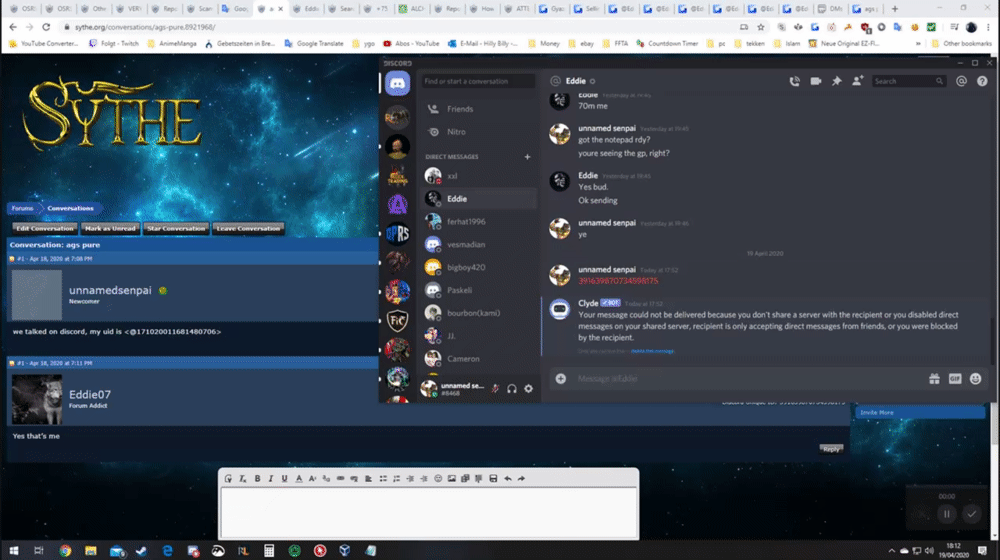1000x560 pixels.
Task: Insert an unordered list in editor
Action: tap(383, 478)
